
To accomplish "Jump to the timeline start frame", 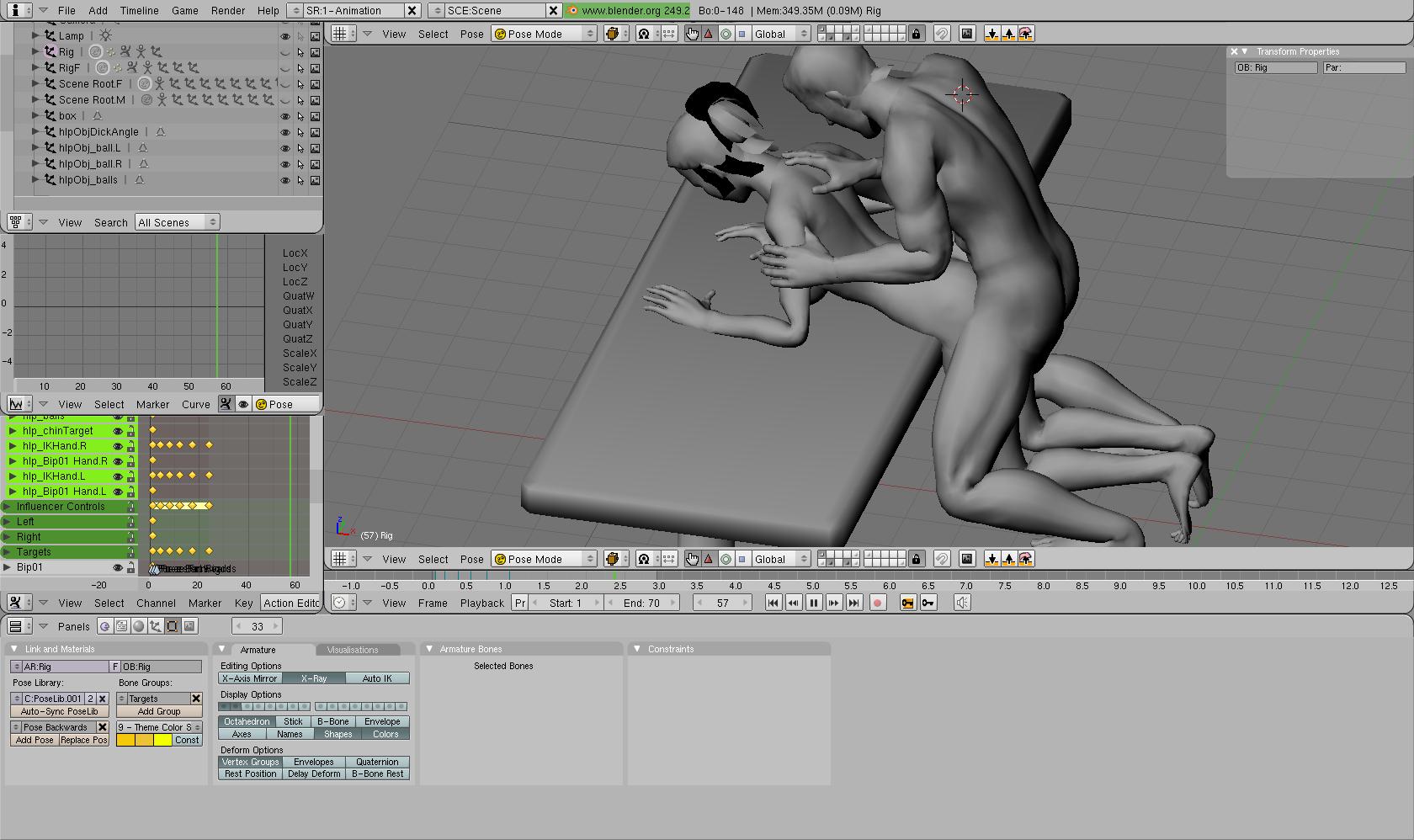I will point(773,603).
